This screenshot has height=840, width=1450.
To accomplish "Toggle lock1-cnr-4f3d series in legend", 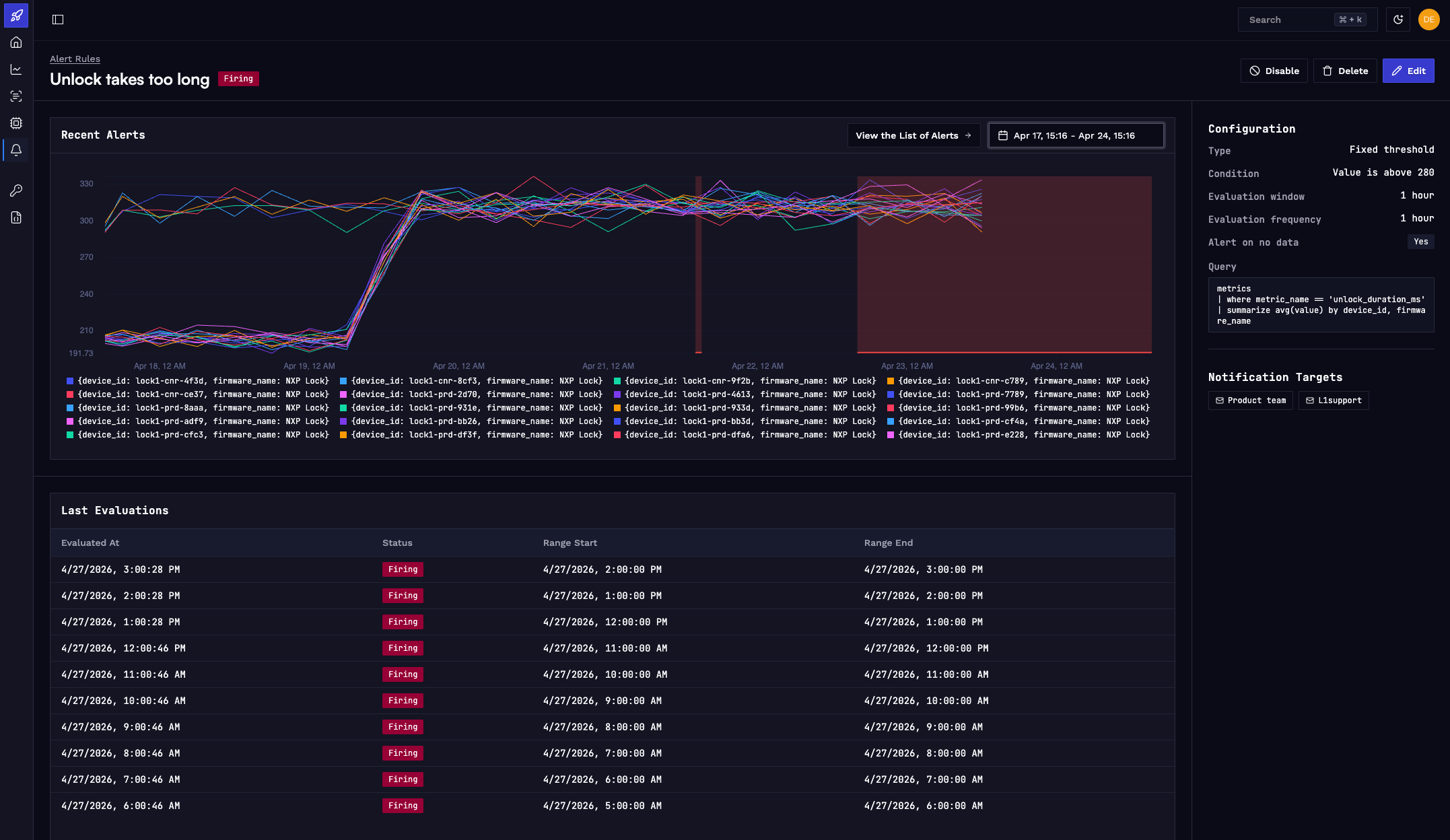I will (x=198, y=381).
